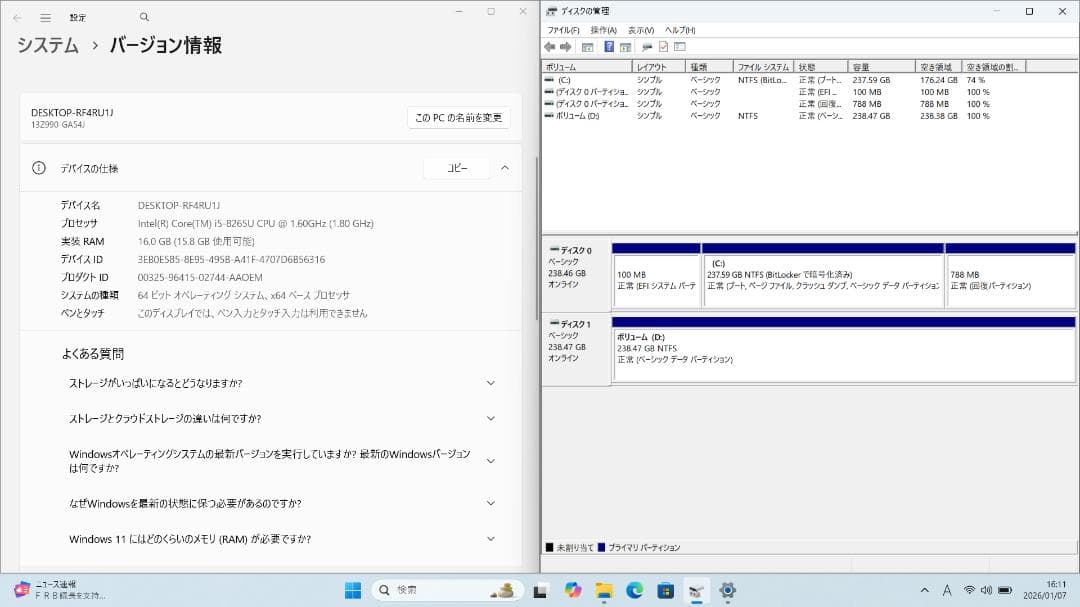Click the コピー button in device specifications
Screen dimensions: 1080x607
pos(456,168)
